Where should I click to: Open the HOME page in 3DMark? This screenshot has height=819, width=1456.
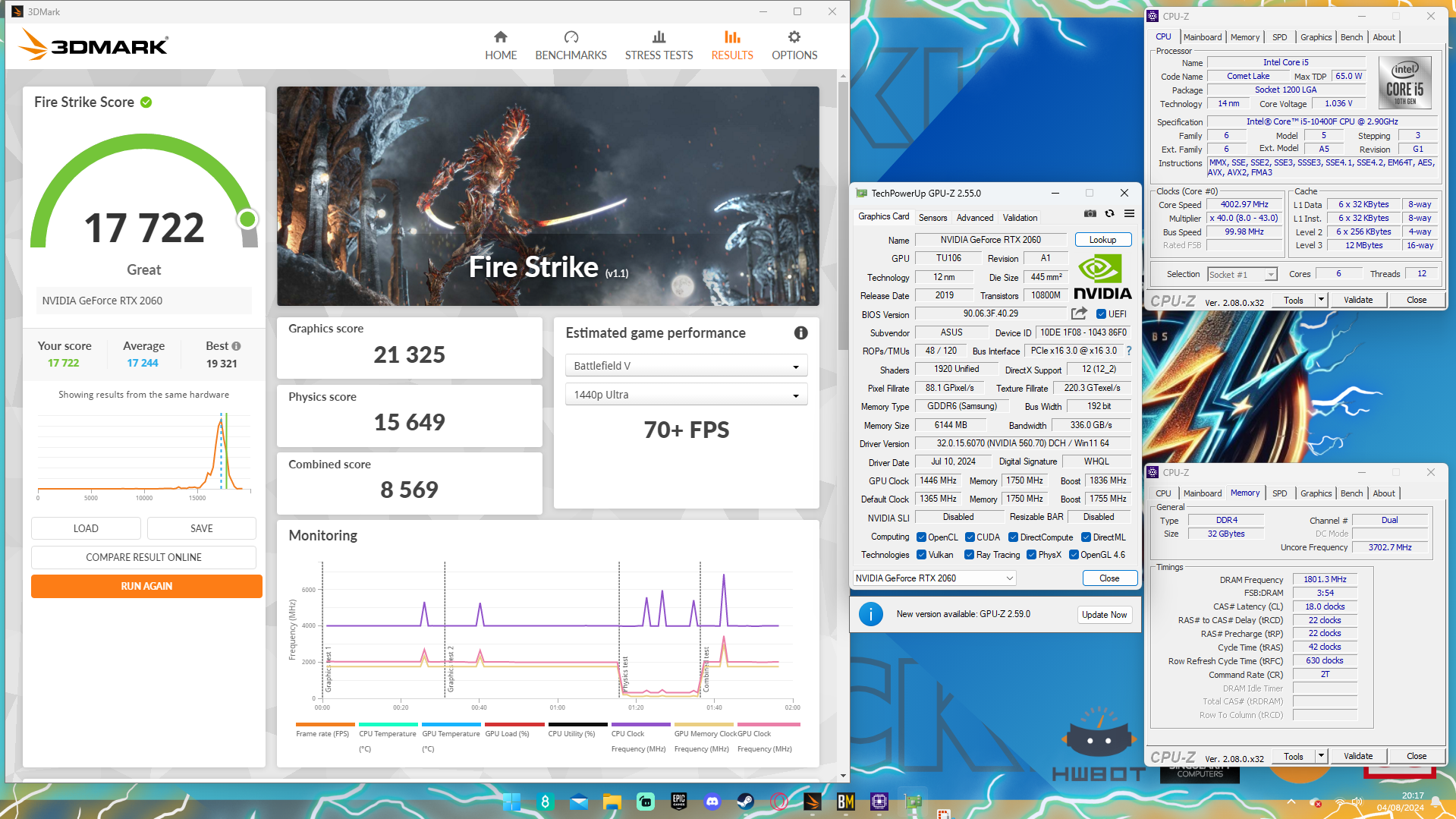coord(501,46)
